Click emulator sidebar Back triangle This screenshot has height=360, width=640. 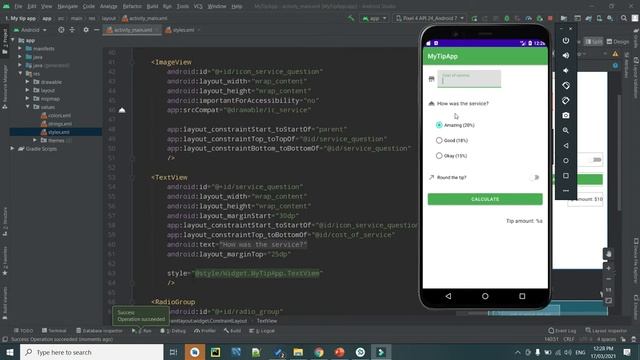point(566,146)
